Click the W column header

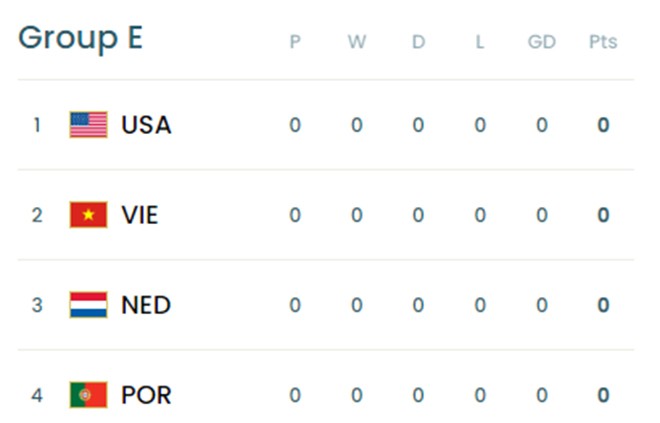(x=357, y=42)
